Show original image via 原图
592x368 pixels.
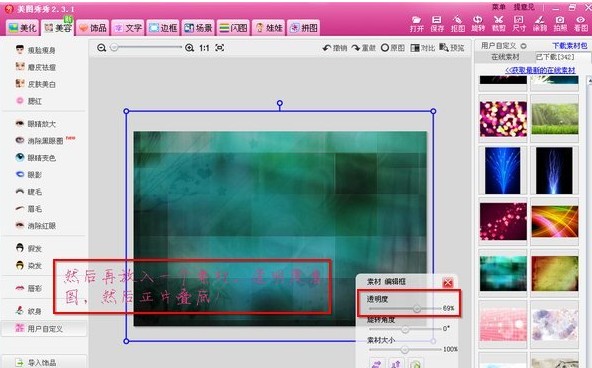point(393,48)
